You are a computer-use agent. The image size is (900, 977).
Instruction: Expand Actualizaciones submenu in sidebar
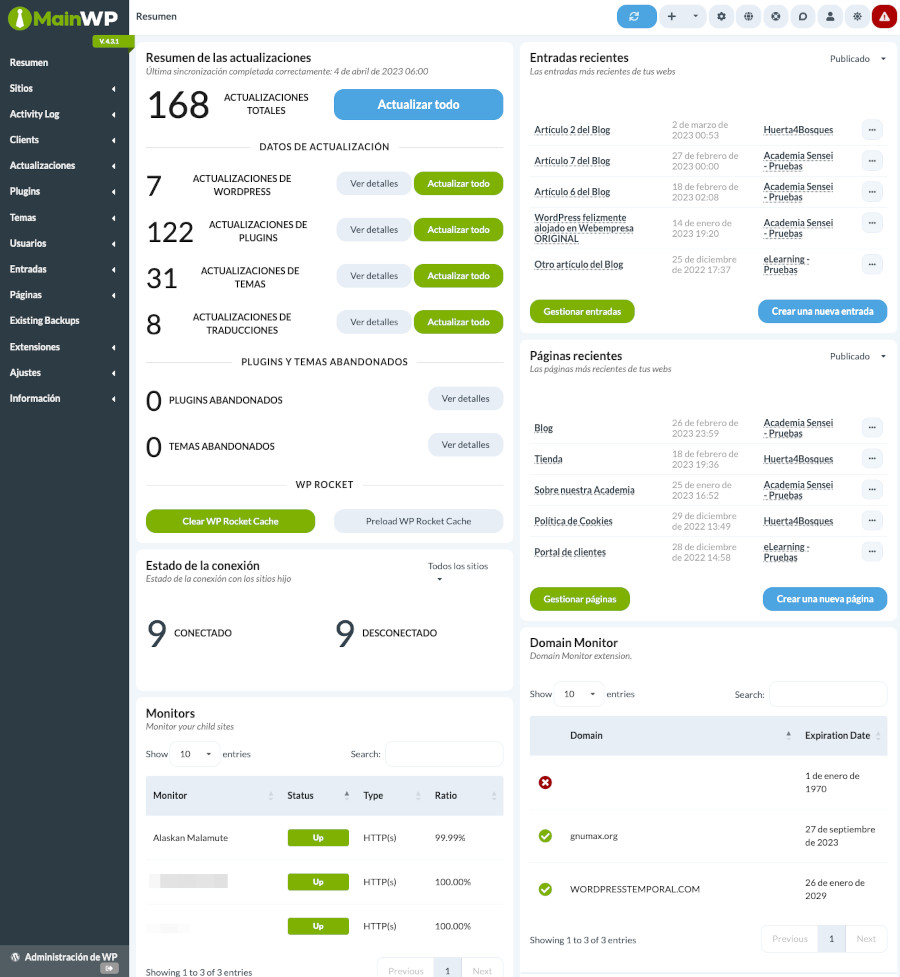pyautogui.click(x=113, y=166)
